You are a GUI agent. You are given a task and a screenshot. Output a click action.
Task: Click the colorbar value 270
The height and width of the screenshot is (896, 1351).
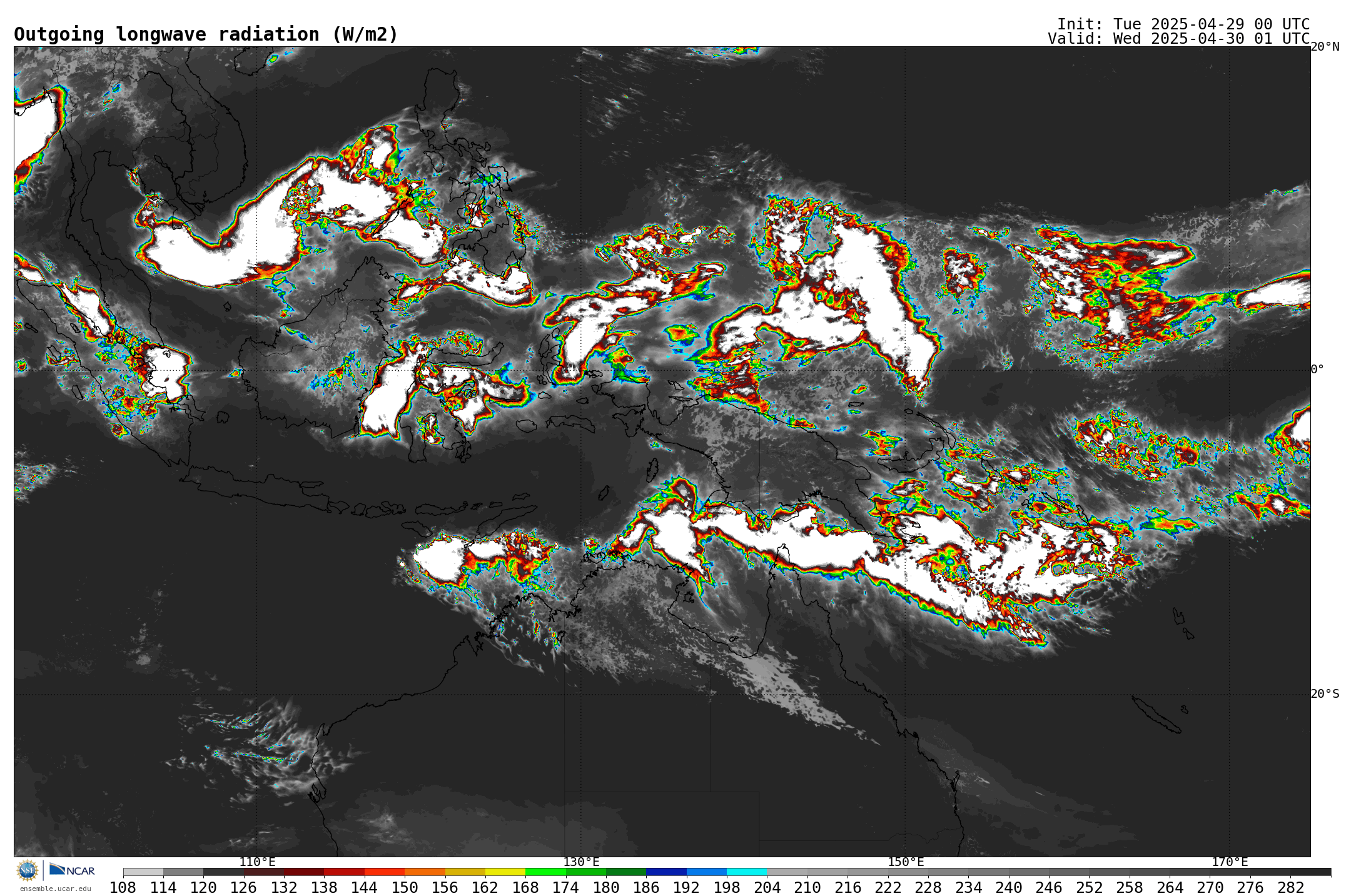1210,887
